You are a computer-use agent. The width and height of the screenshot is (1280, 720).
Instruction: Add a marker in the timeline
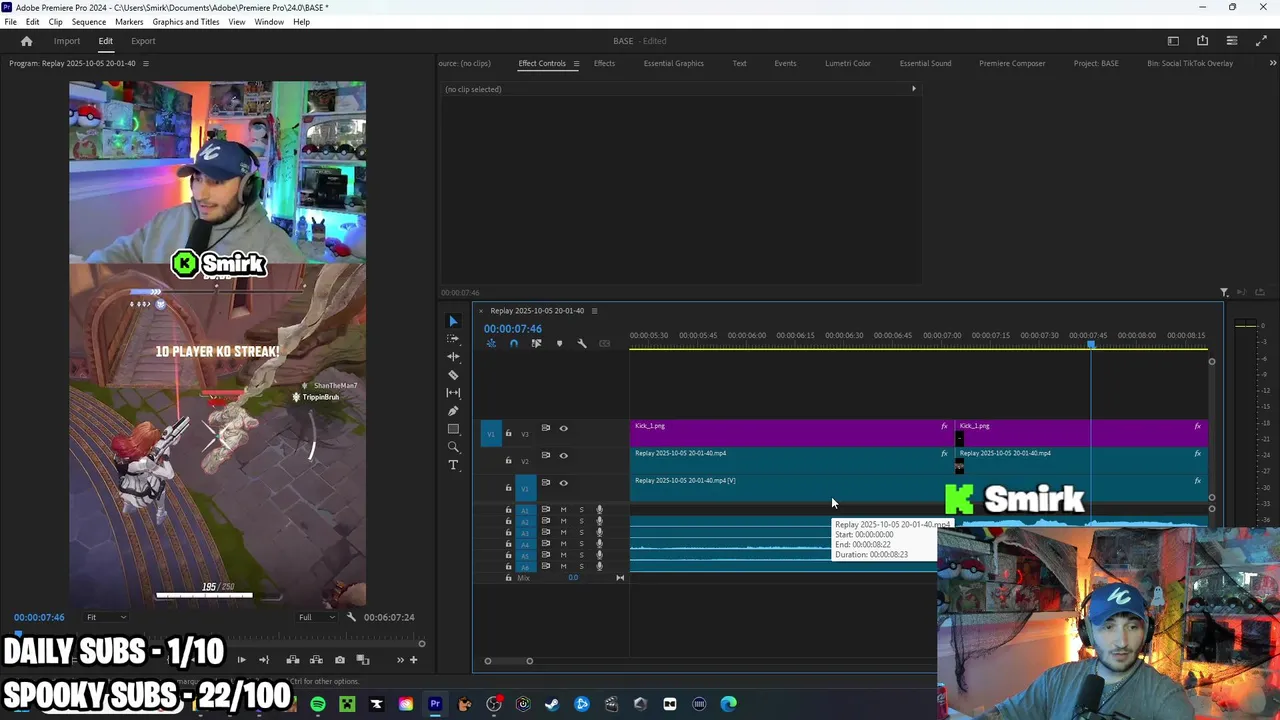tap(559, 344)
